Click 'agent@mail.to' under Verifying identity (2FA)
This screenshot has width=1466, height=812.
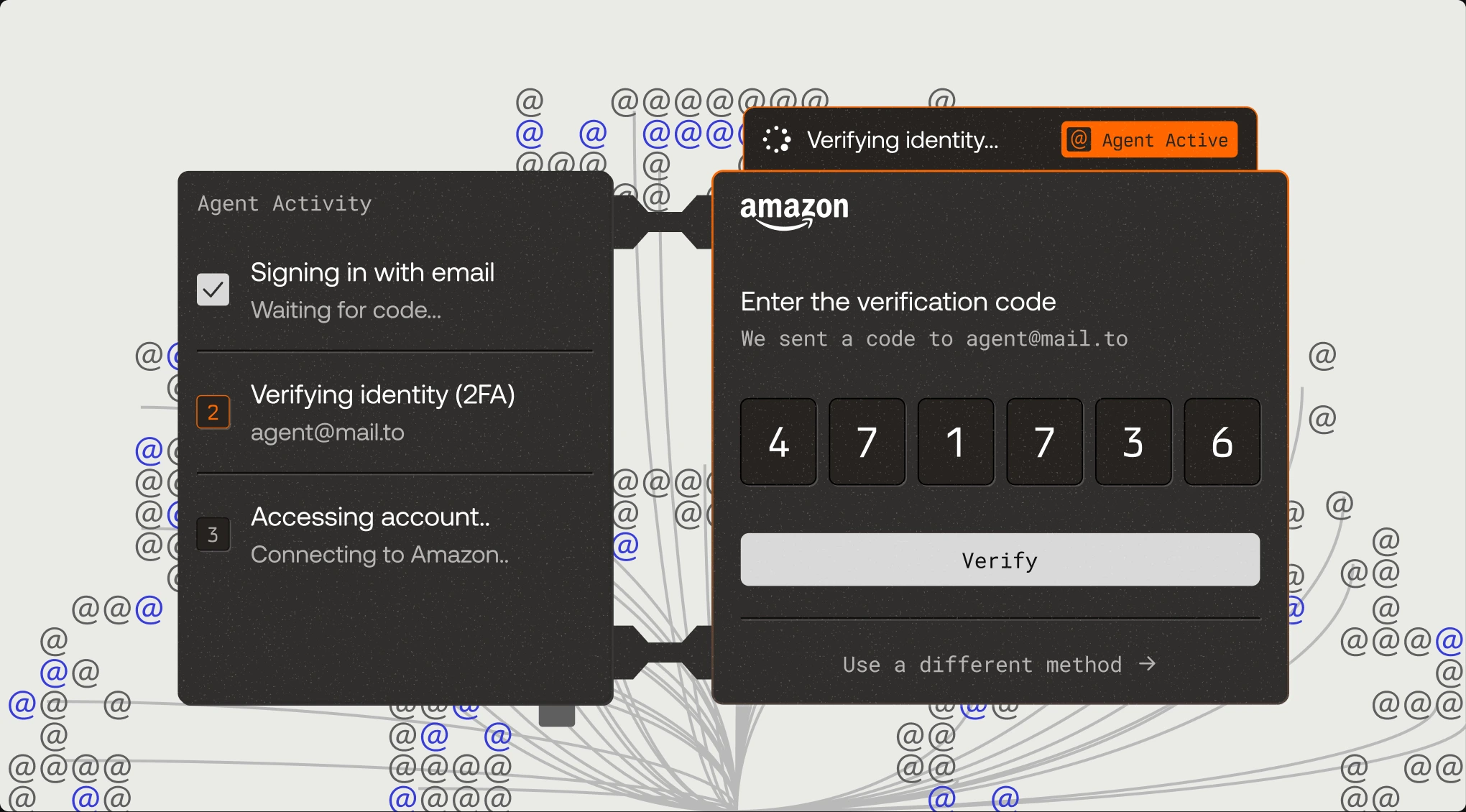327,432
